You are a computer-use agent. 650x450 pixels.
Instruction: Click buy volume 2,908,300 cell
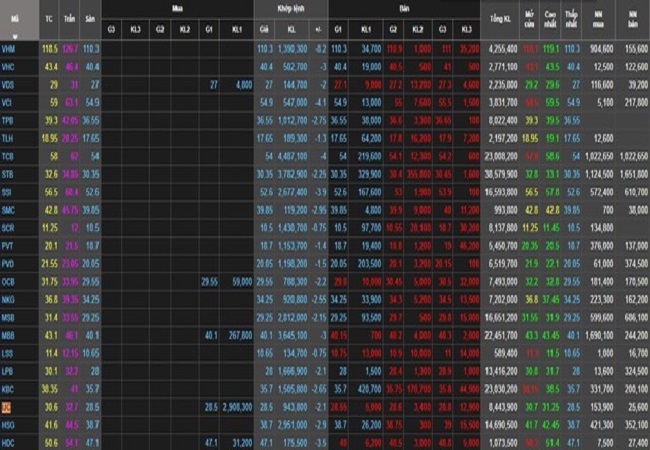click(237, 407)
